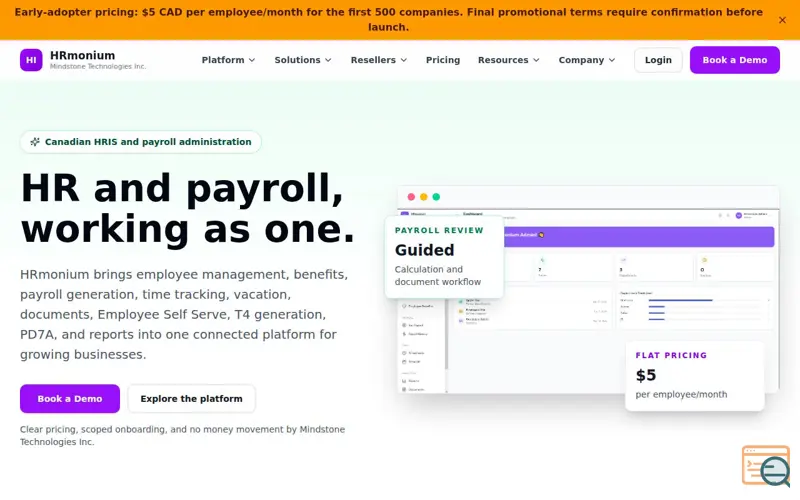The image size is (800, 500).
Task: Click the red dot in preview window
Action: (x=411, y=197)
